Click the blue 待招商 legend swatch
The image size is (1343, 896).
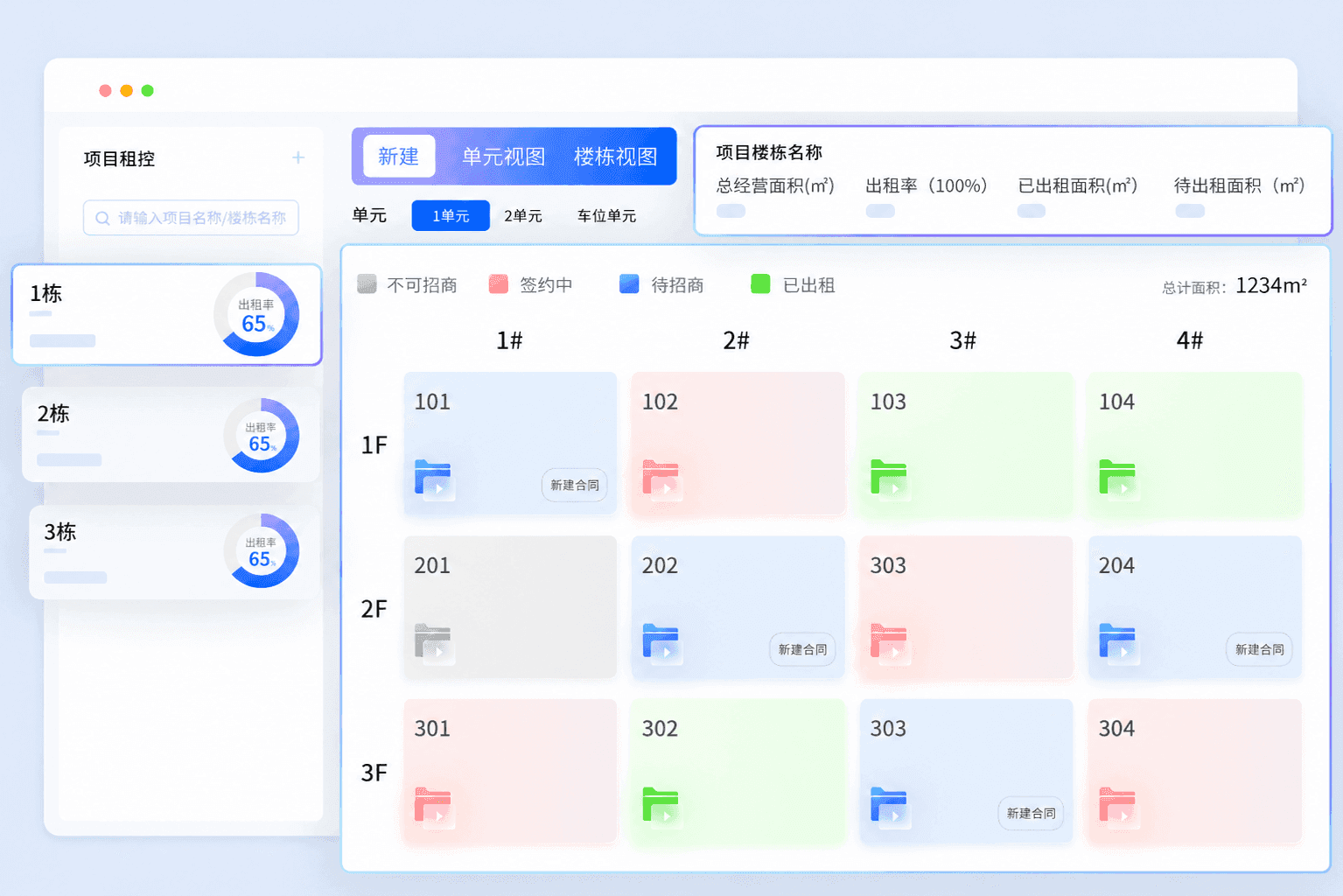(629, 283)
